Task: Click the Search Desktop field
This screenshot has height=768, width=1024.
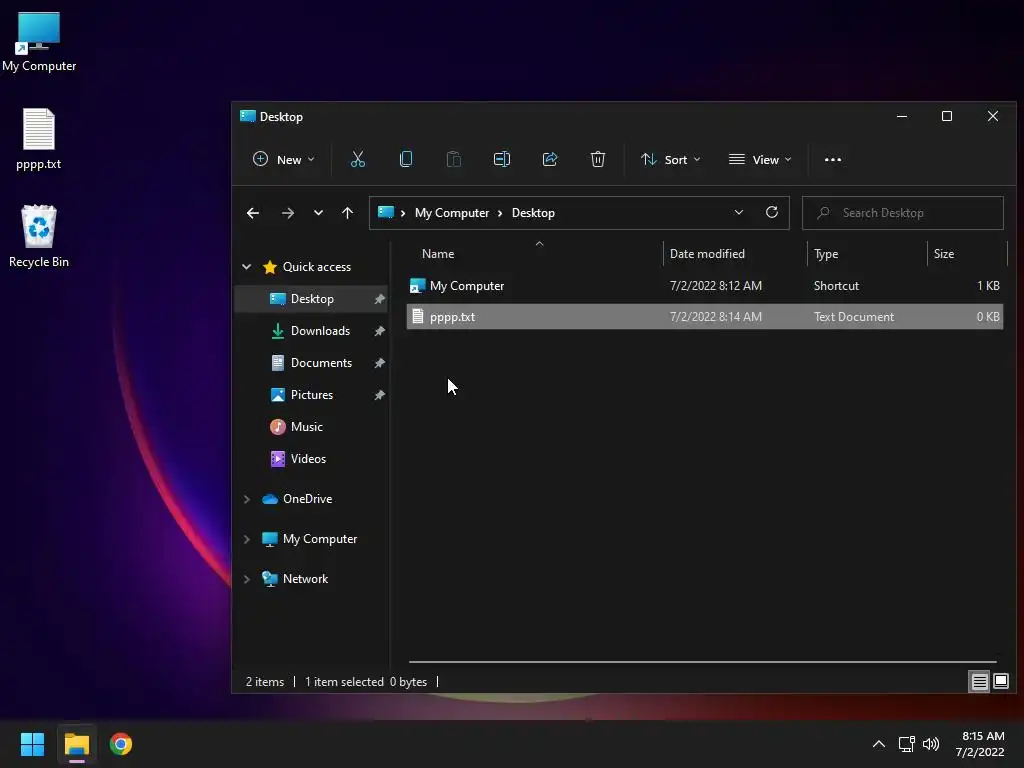Action: pyautogui.click(x=903, y=213)
